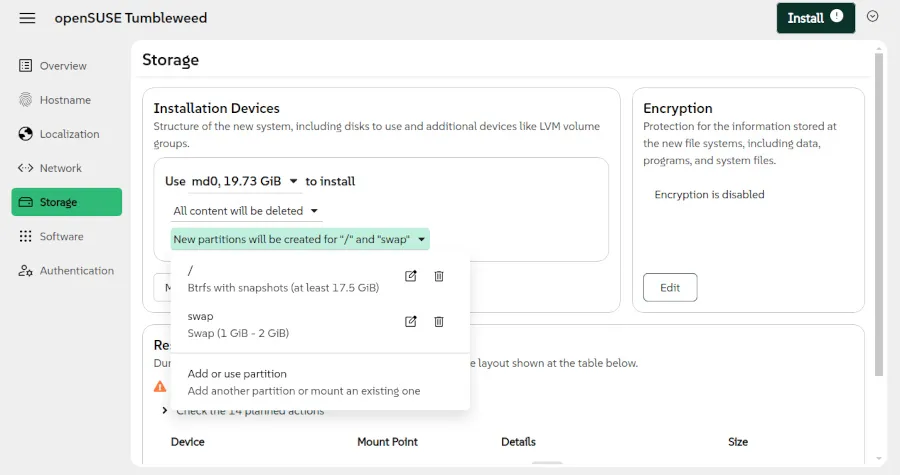Screen dimensions: 900x475
Task: Click the orange warning triangle icon
Action: click(160, 386)
